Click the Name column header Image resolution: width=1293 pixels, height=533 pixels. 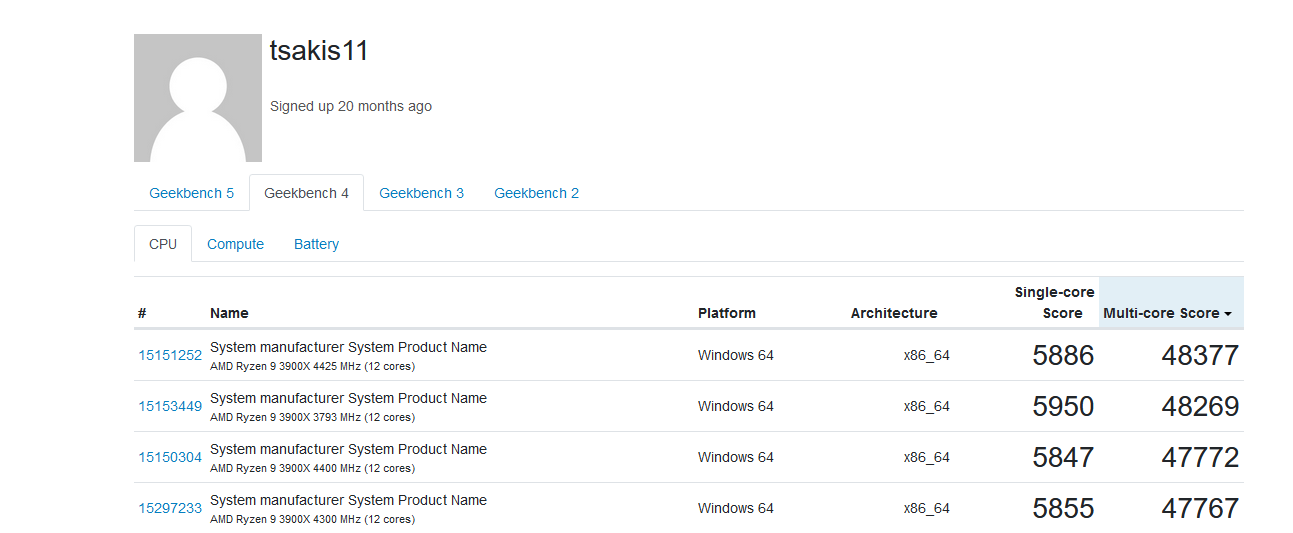[x=229, y=313]
